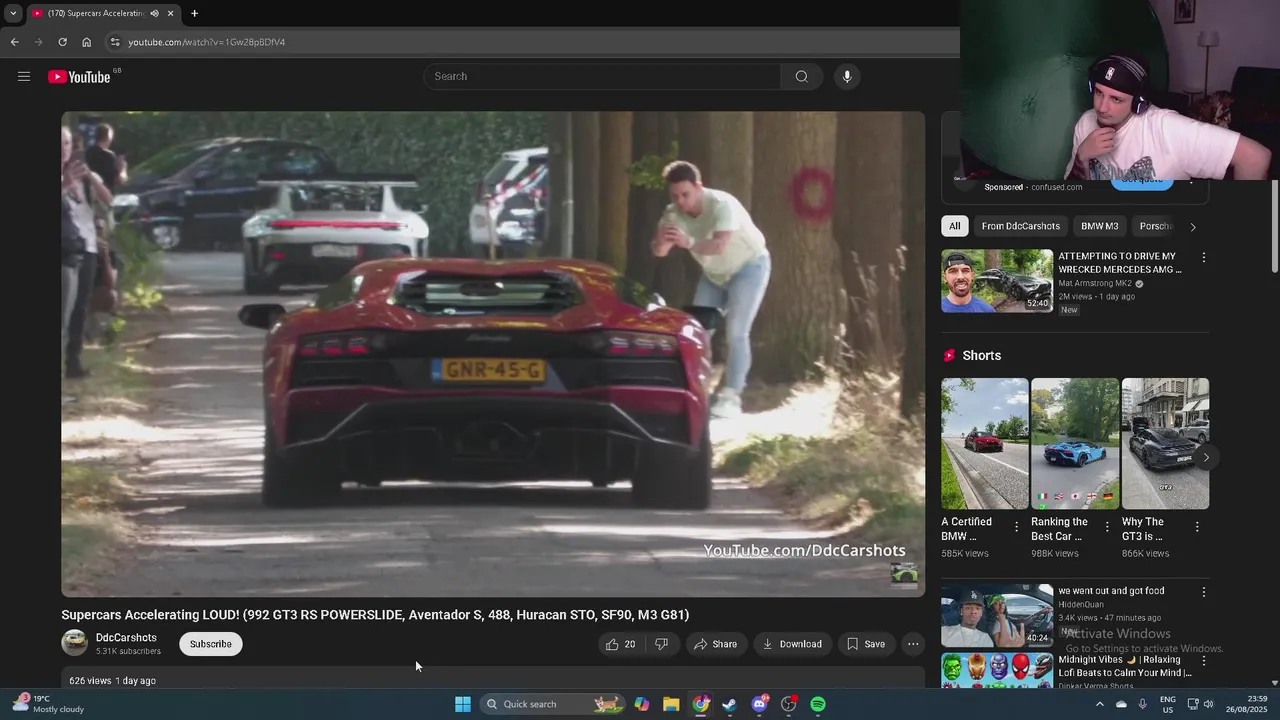Image resolution: width=1280 pixels, height=720 pixels.
Task: Open options for the Why The GT3 short
Action: [x=1197, y=527]
